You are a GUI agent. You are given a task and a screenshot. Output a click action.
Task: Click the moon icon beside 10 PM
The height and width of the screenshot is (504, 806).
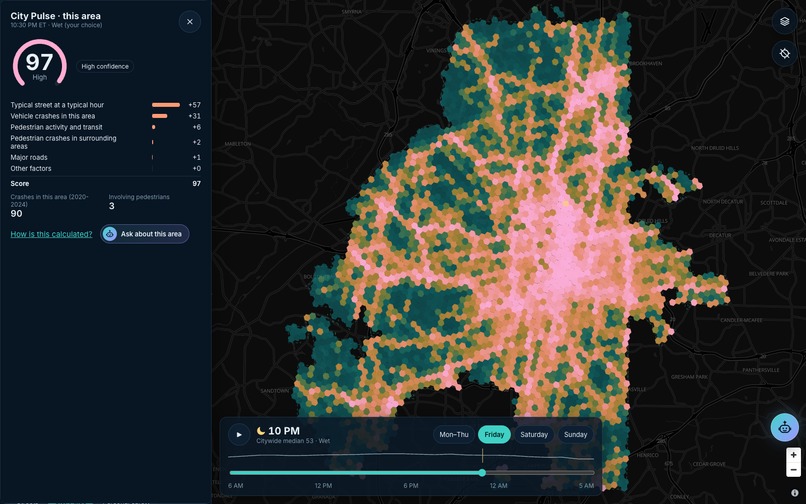(x=261, y=431)
